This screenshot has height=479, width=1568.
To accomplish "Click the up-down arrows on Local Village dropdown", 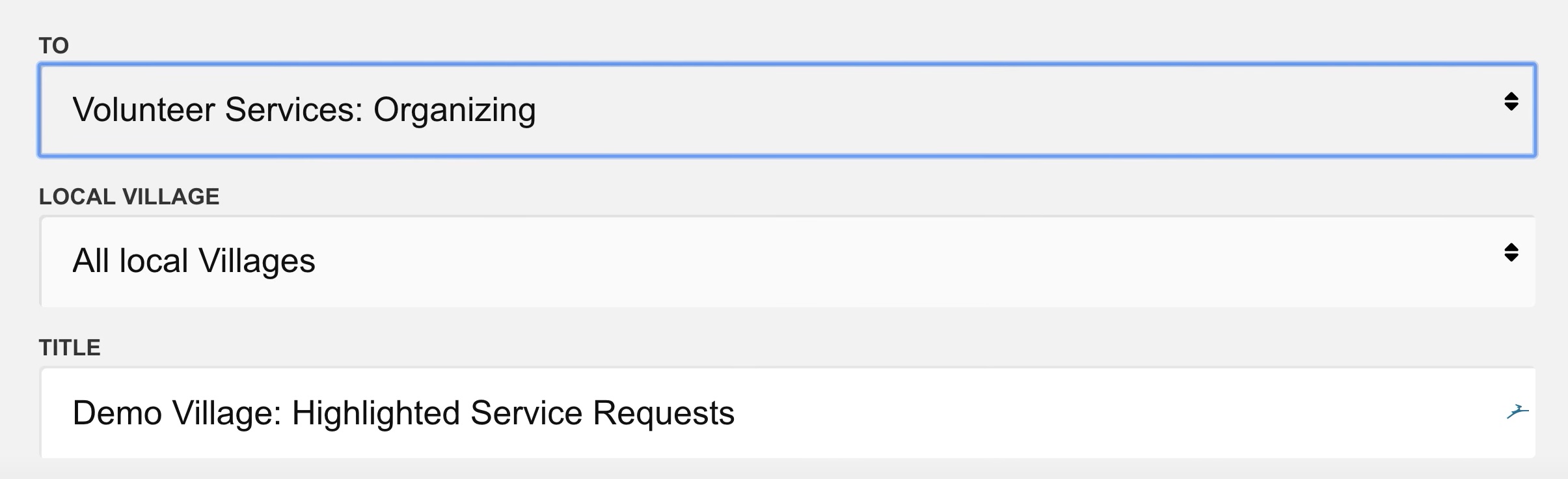I will point(1511,253).
